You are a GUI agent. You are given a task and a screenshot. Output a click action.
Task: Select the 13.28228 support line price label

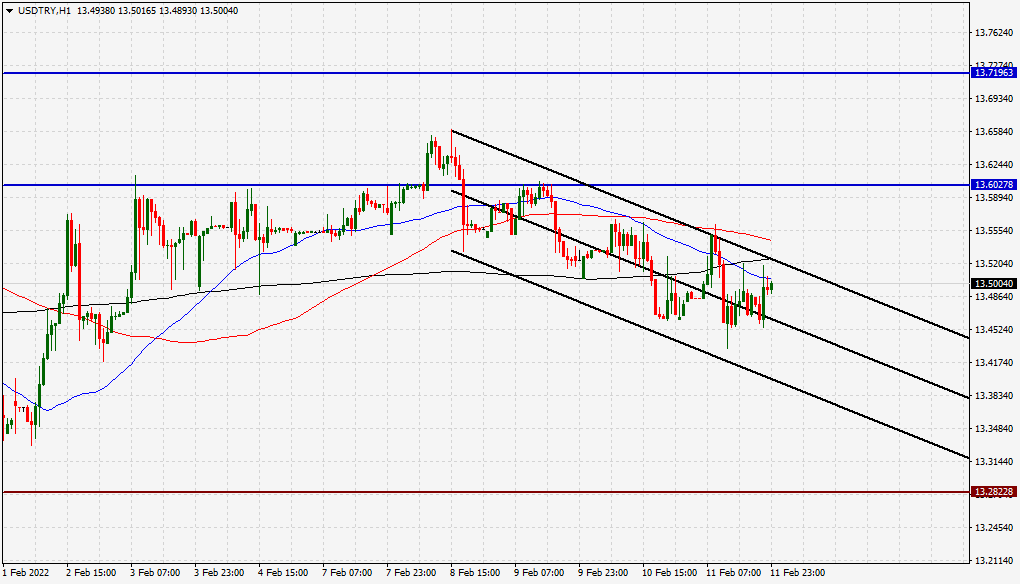point(993,492)
